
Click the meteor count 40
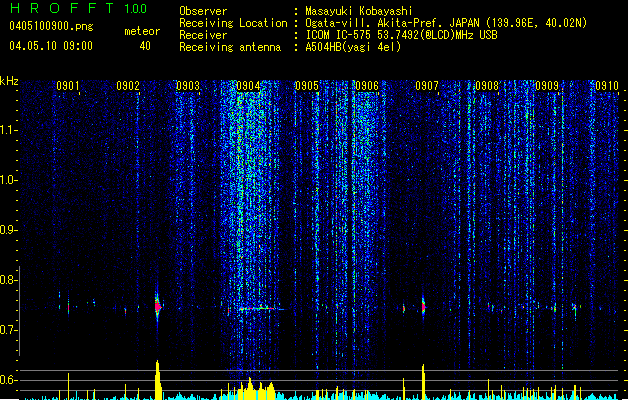click(x=145, y=46)
